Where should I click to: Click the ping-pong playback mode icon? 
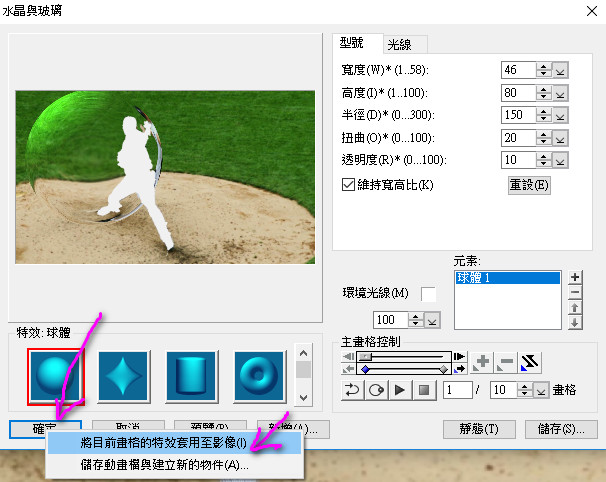pyautogui.click(x=376, y=390)
